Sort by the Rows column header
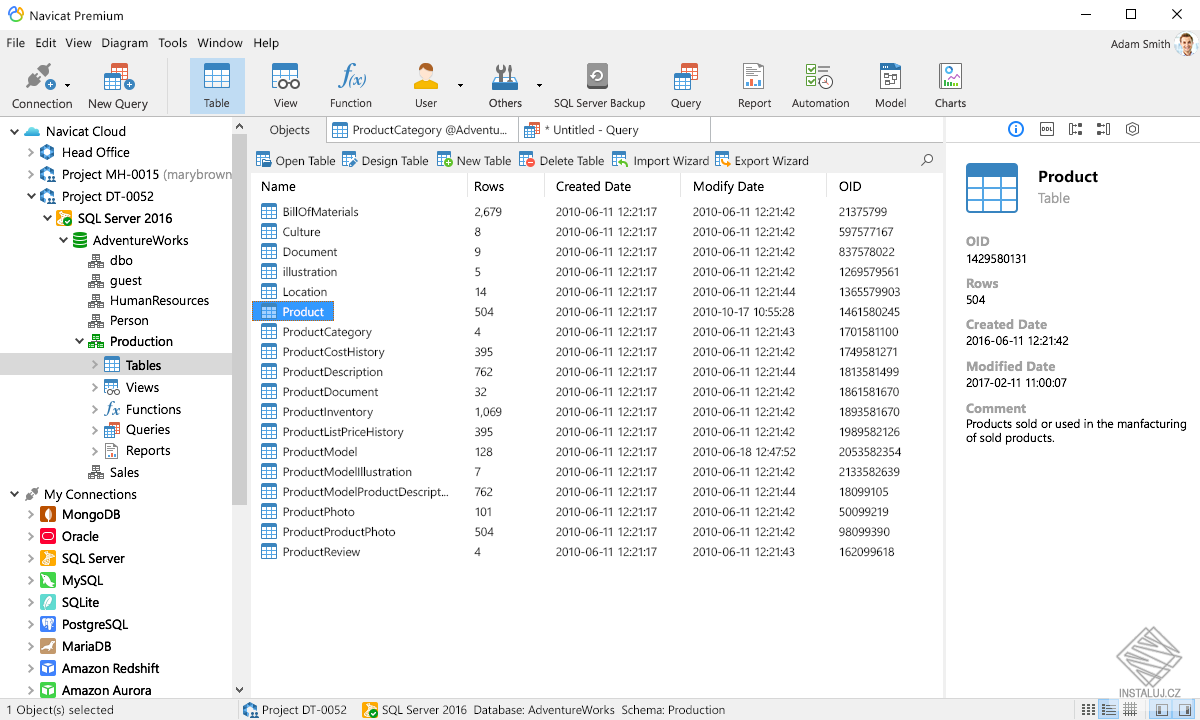This screenshot has height=720, width=1200. (506, 186)
